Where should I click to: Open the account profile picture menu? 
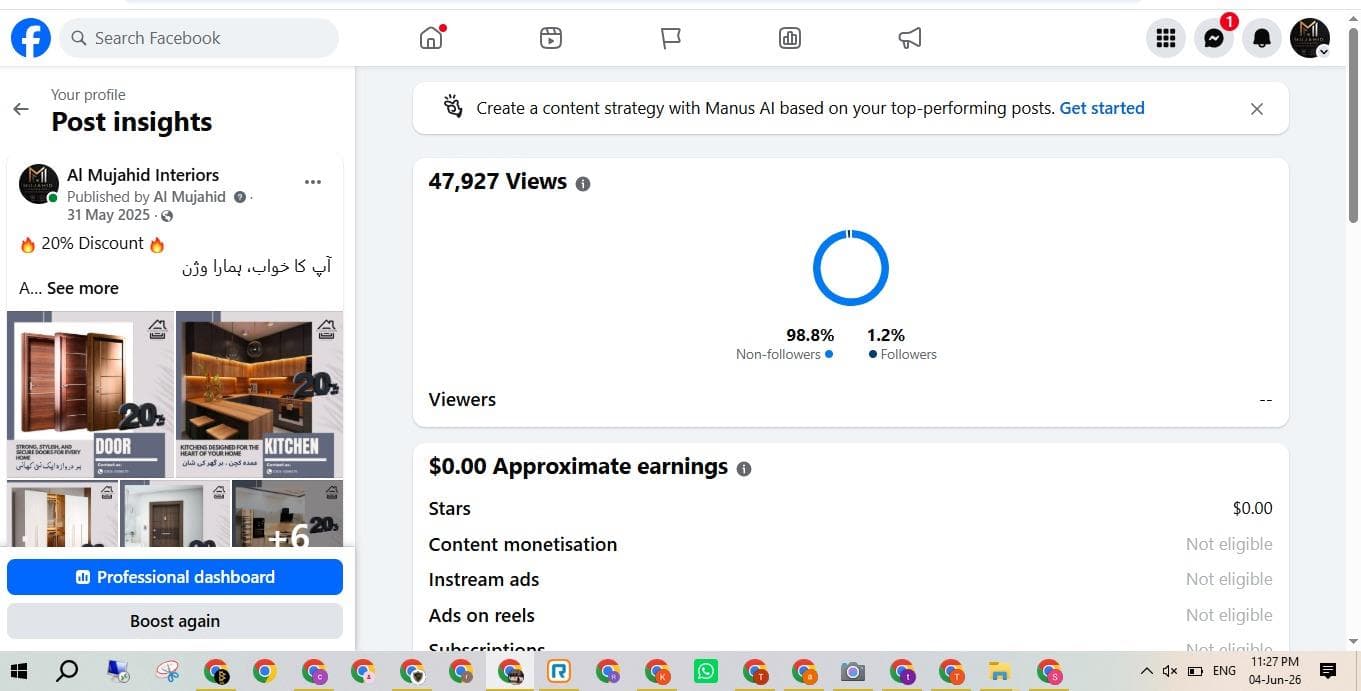1310,38
